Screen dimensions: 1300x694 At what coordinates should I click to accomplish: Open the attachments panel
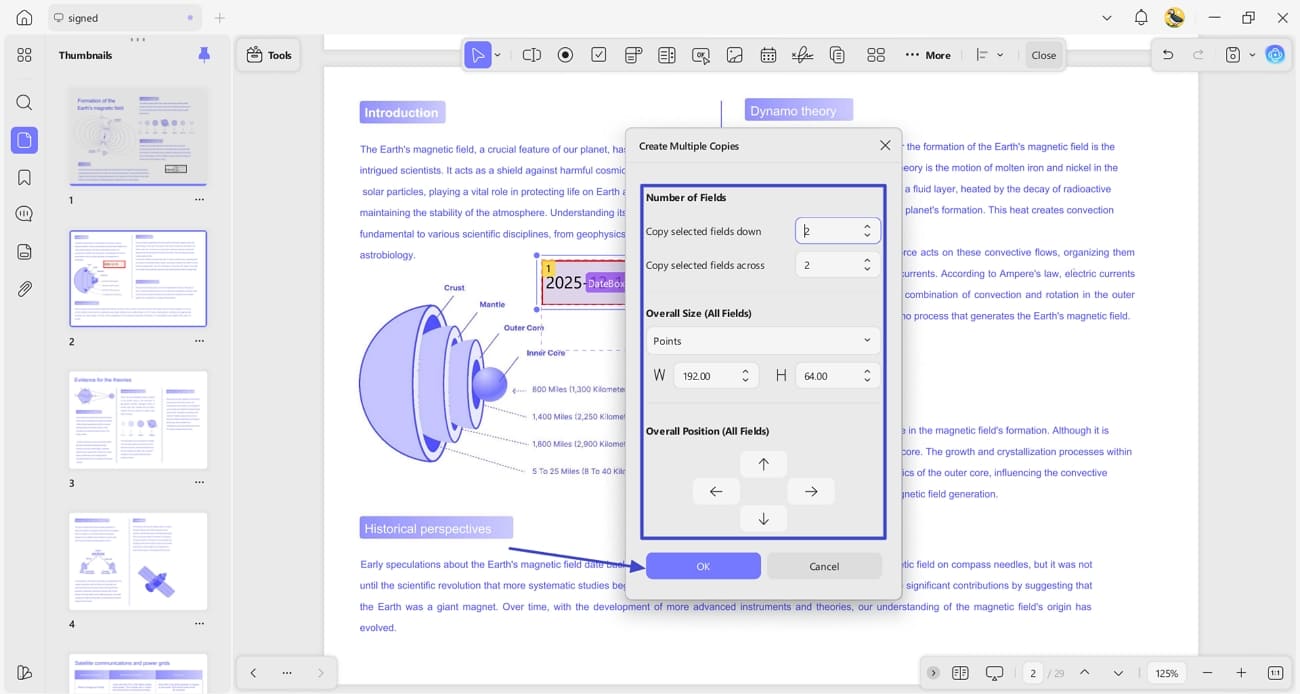click(24, 289)
